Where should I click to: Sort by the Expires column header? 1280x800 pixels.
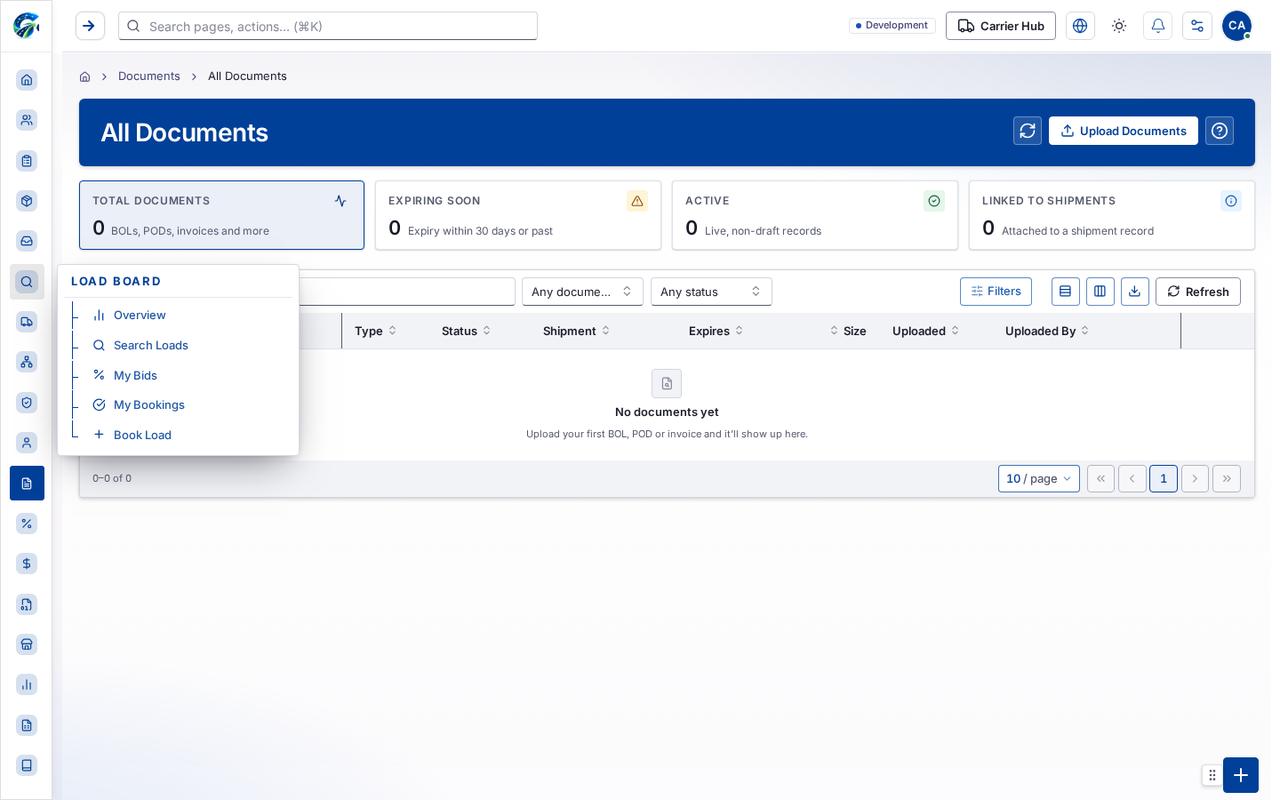point(716,331)
